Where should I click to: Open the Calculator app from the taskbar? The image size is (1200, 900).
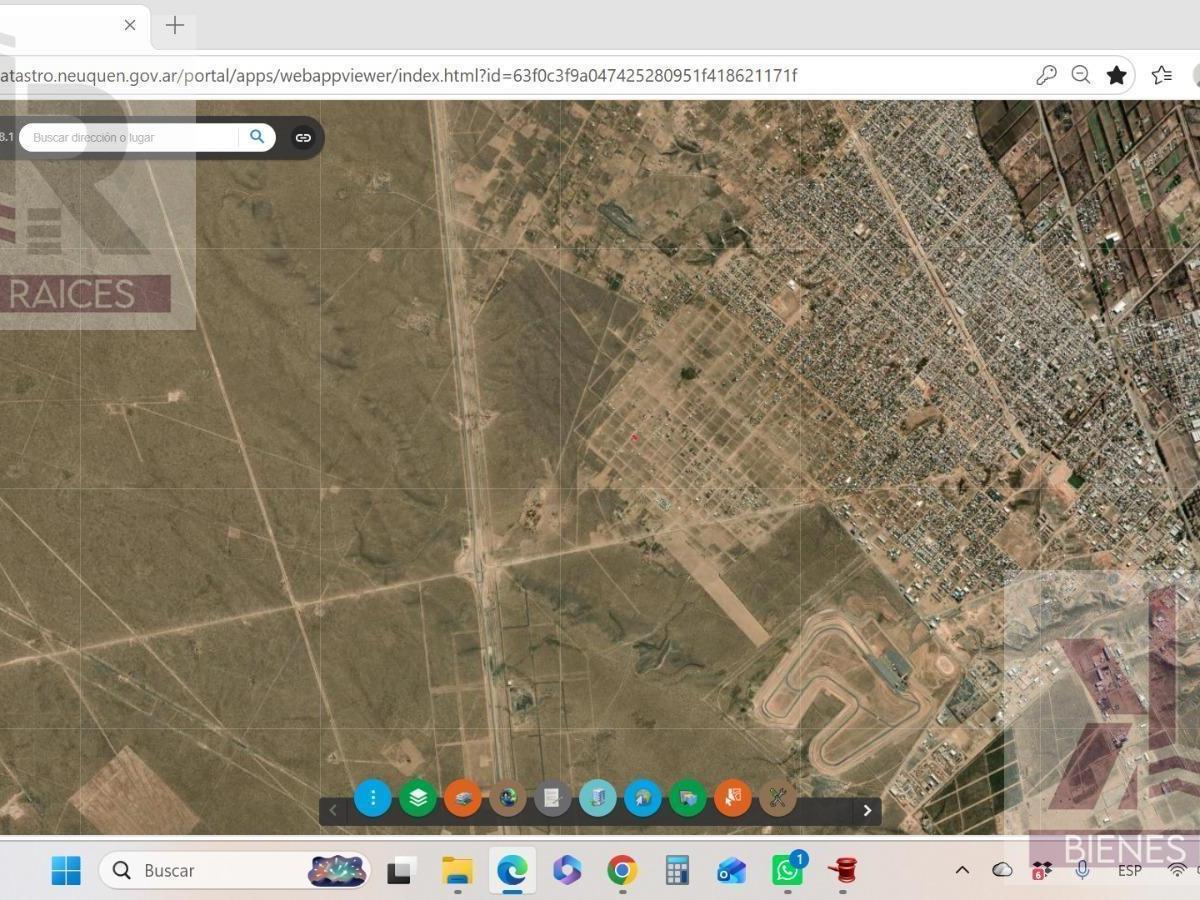[x=677, y=870]
